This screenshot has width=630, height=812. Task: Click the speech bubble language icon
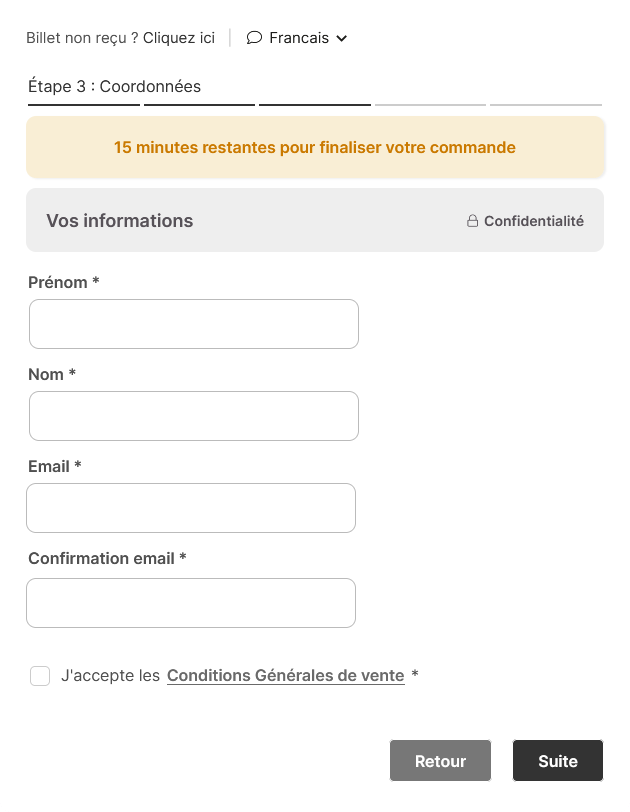tap(254, 38)
